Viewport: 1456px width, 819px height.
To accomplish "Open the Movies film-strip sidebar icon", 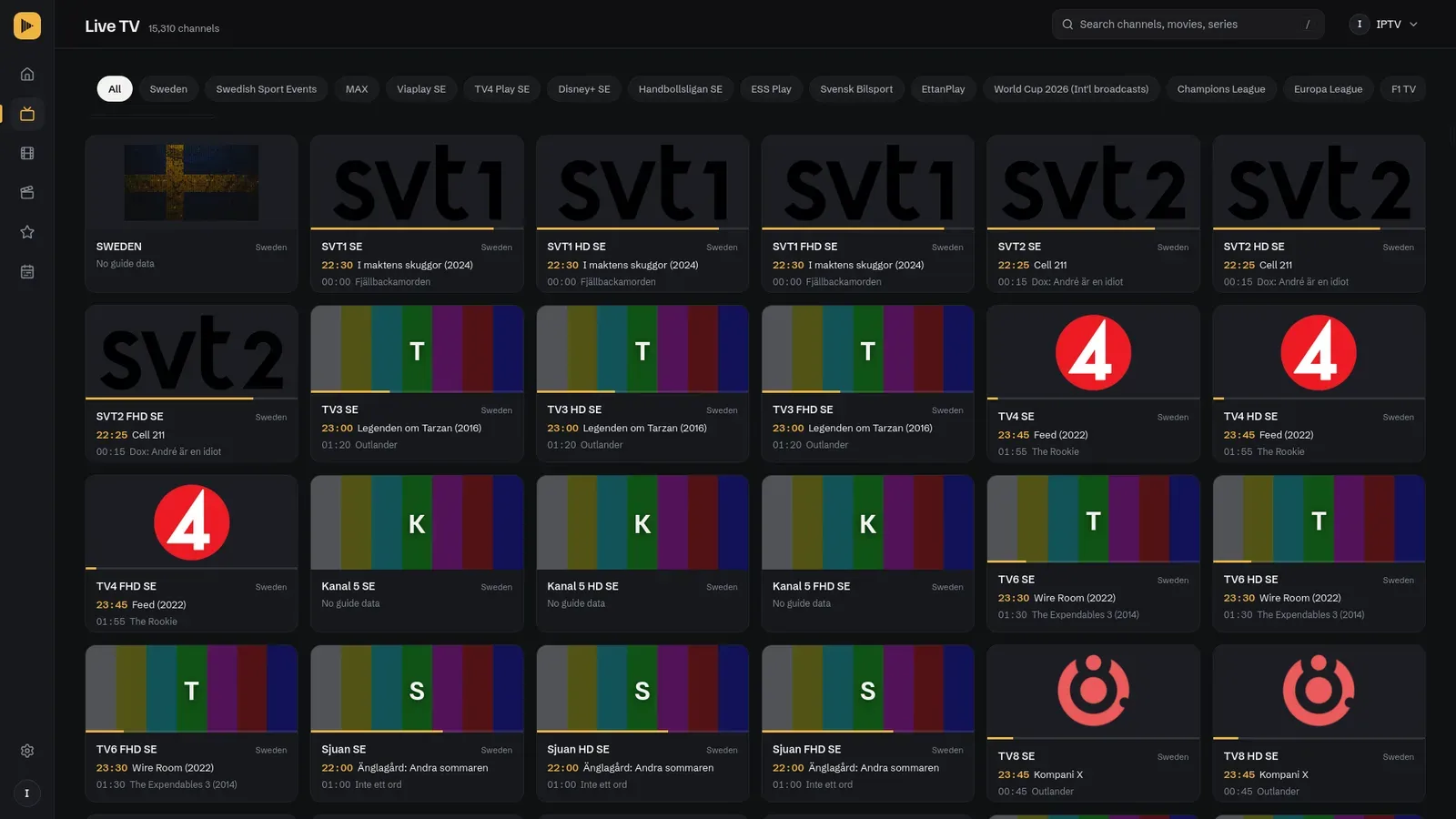I will click(x=27, y=154).
